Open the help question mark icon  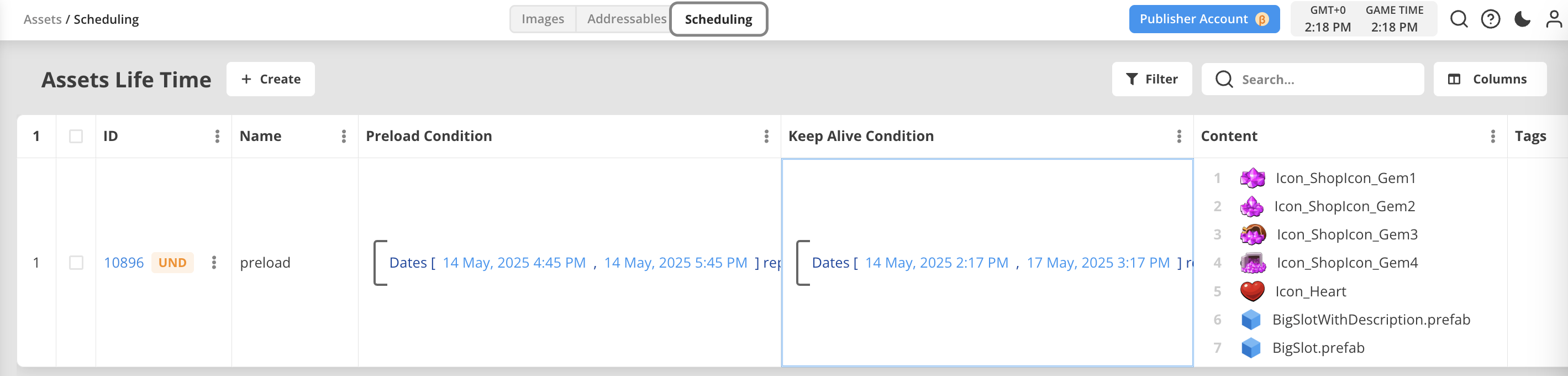pos(1491,19)
